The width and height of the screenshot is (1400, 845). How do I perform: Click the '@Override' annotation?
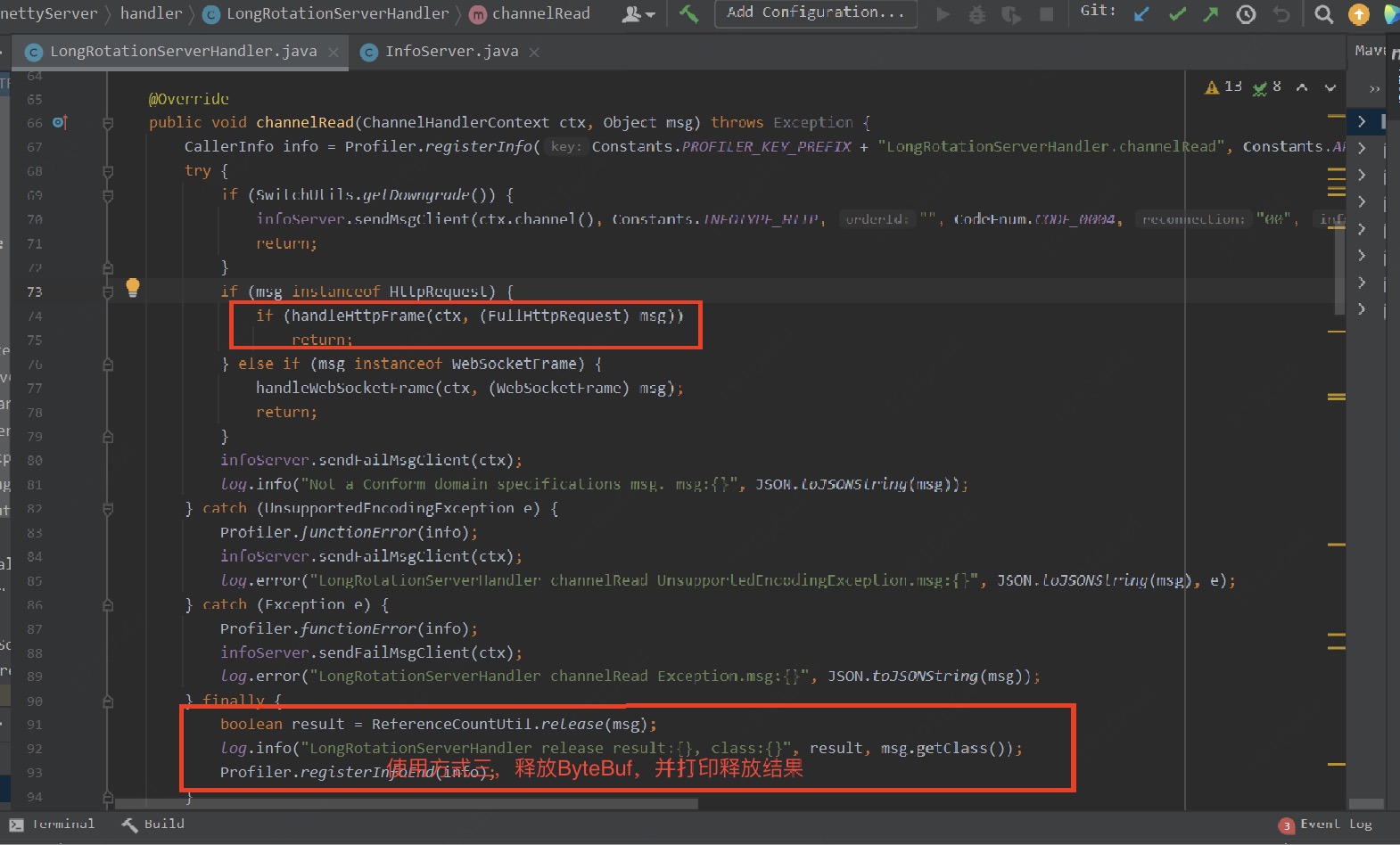pos(189,99)
